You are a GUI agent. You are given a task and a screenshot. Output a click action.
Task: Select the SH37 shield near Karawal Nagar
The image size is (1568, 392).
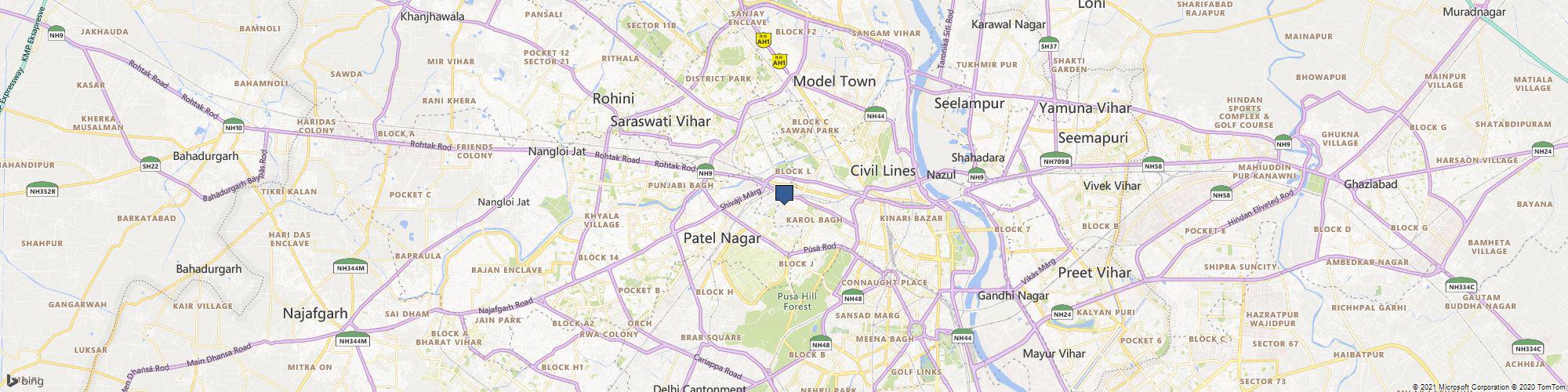pyautogui.click(x=1049, y=45)
